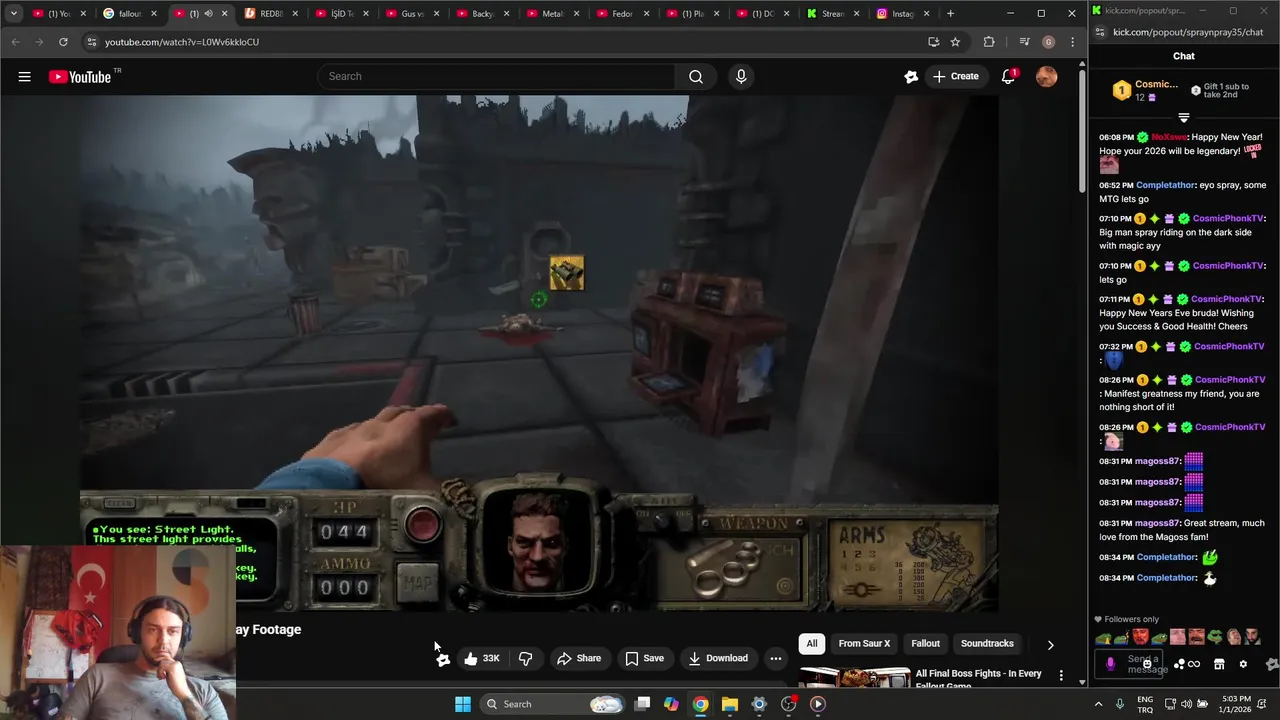Open the ENG TRQ language switcher
1280x720 pixels.
coord(1145,704)
